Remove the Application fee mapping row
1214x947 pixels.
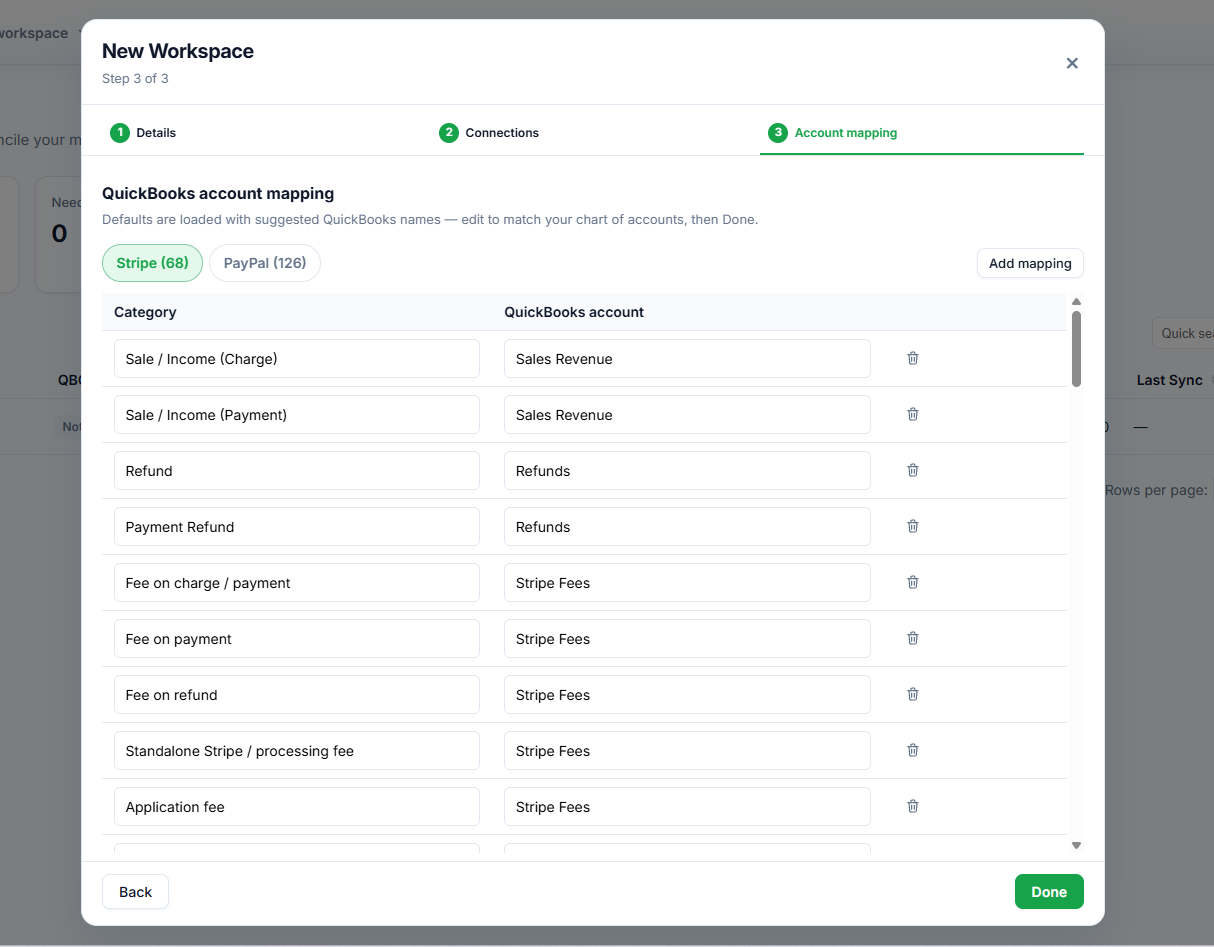tap(912, 806)
